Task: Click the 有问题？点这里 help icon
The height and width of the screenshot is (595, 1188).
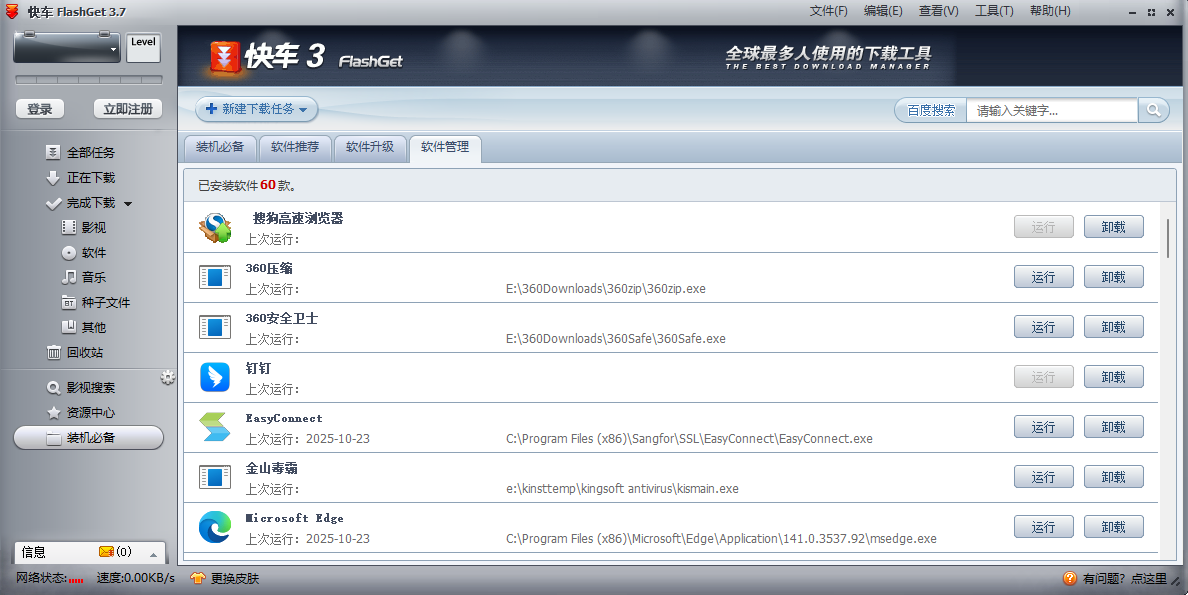Action: pyautogui.click(x=1070, y=578)
